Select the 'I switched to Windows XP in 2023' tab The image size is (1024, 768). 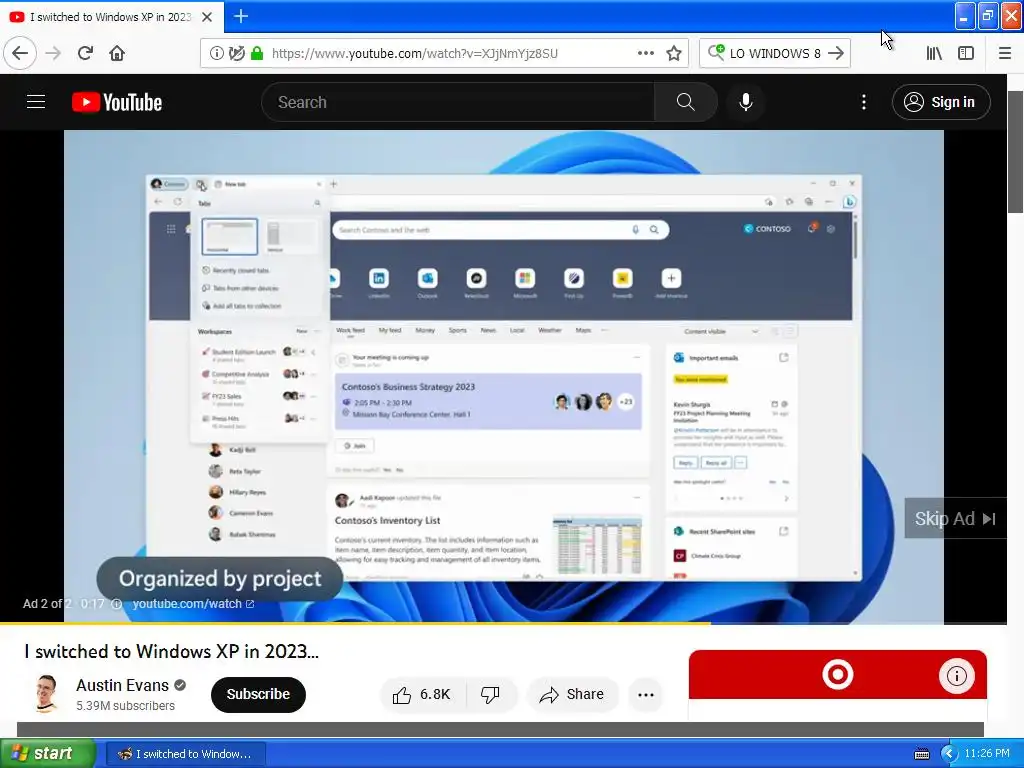[x=110, y=17]
